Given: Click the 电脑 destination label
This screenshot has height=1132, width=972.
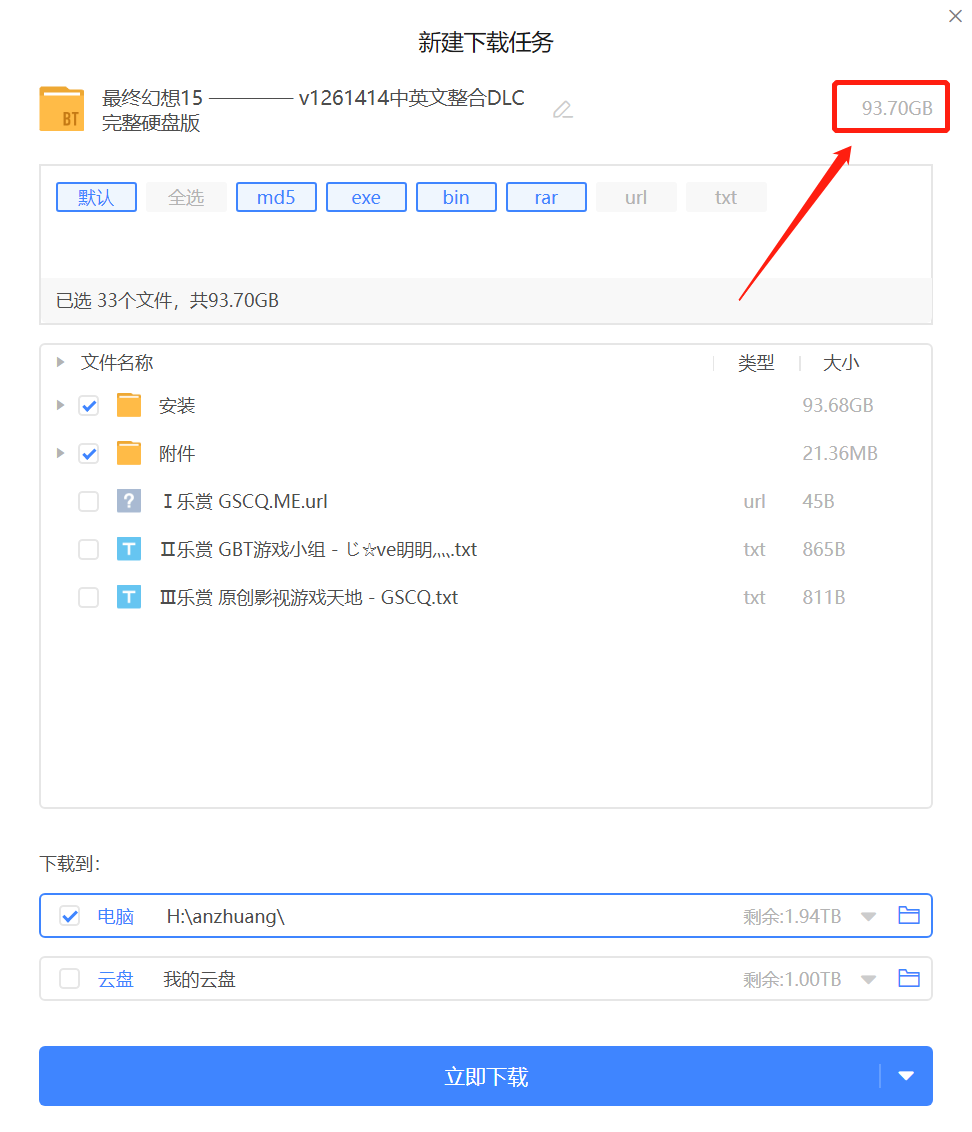Looking at the screenshot, I should (116, 916).
